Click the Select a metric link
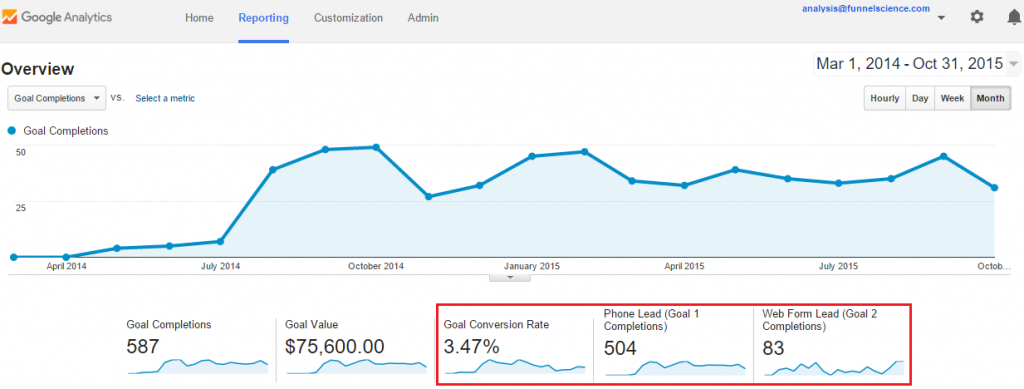 click(165, 99)
